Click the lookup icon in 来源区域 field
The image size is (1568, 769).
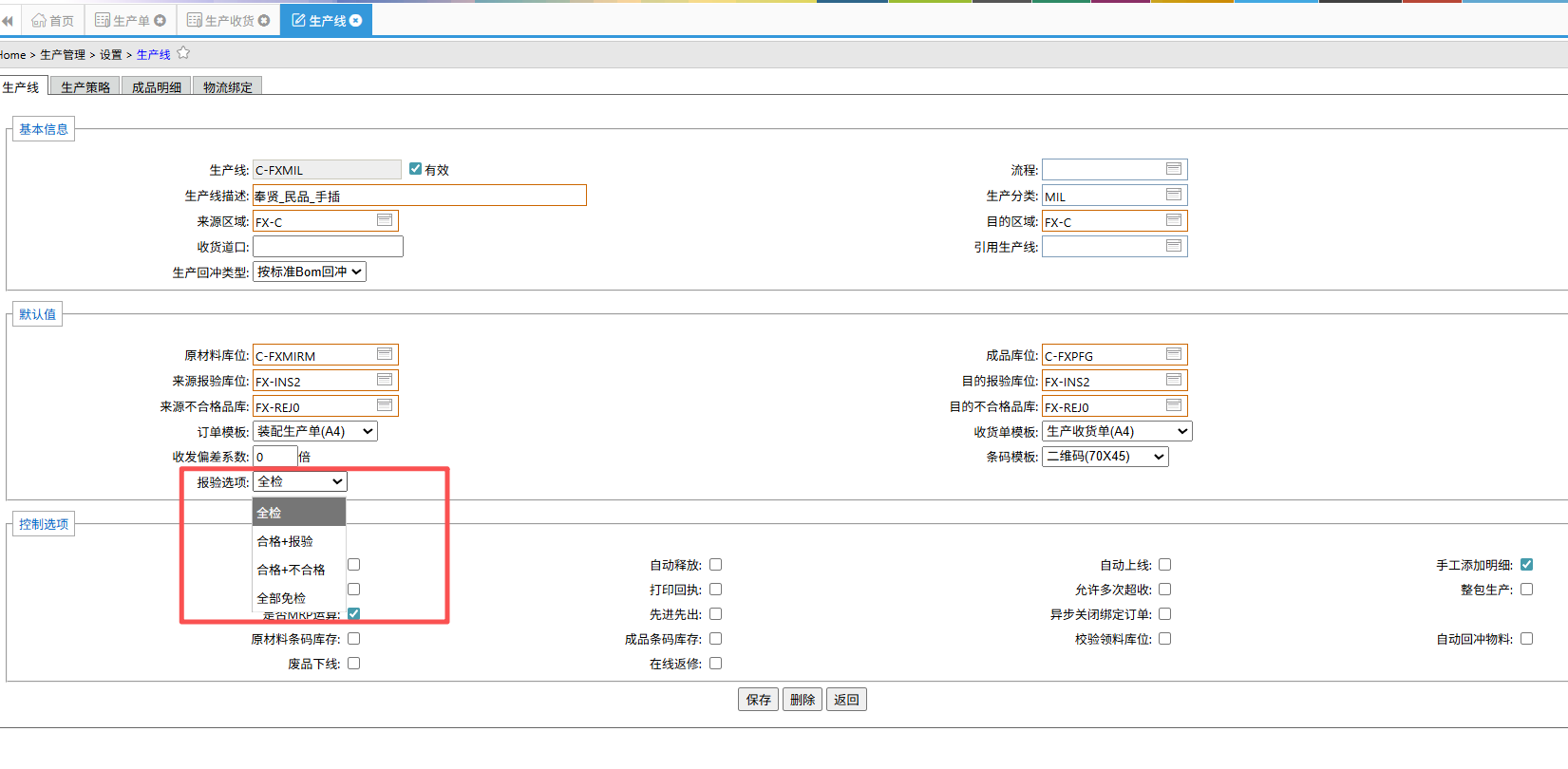click(385, 220)
